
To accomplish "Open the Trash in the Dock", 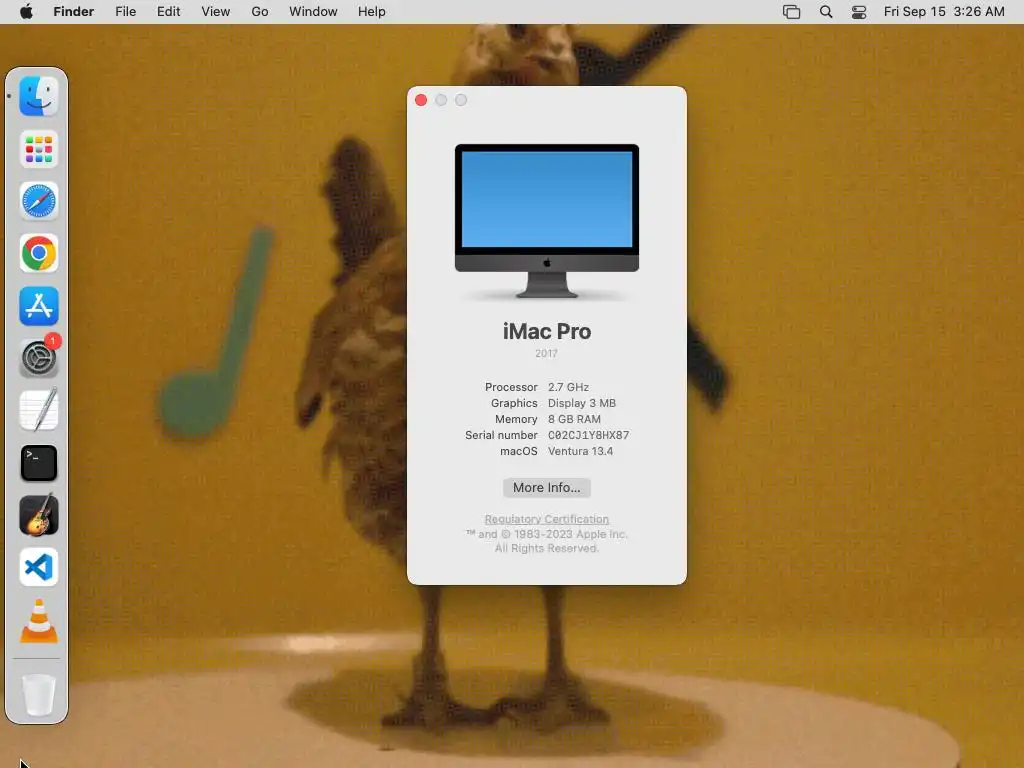I will [x=39, y=694].
